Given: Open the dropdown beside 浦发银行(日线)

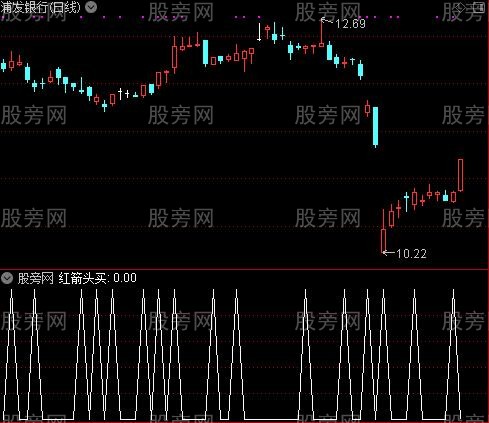Looking at the screenshot, I should (x=91, y=7).
